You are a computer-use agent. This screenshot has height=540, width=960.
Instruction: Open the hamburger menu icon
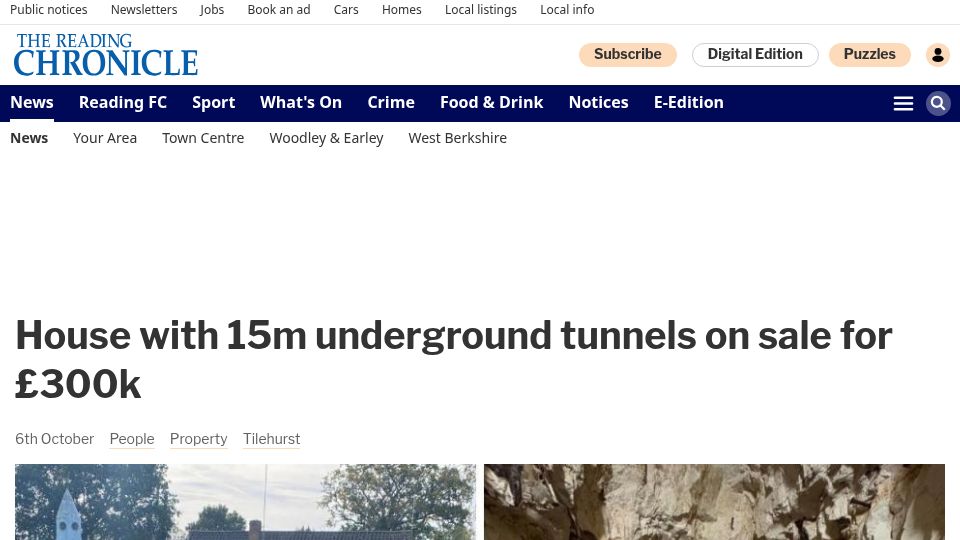(903, 103)
